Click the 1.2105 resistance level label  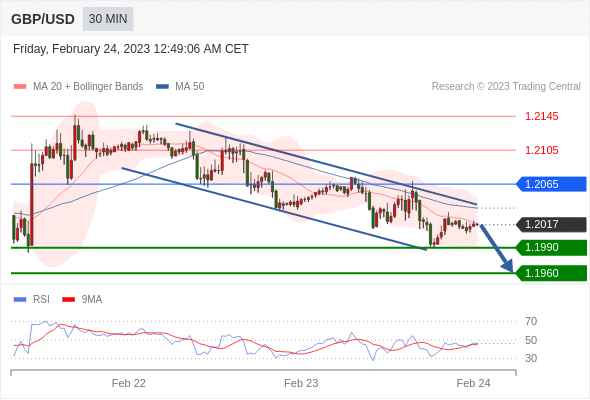542,150
